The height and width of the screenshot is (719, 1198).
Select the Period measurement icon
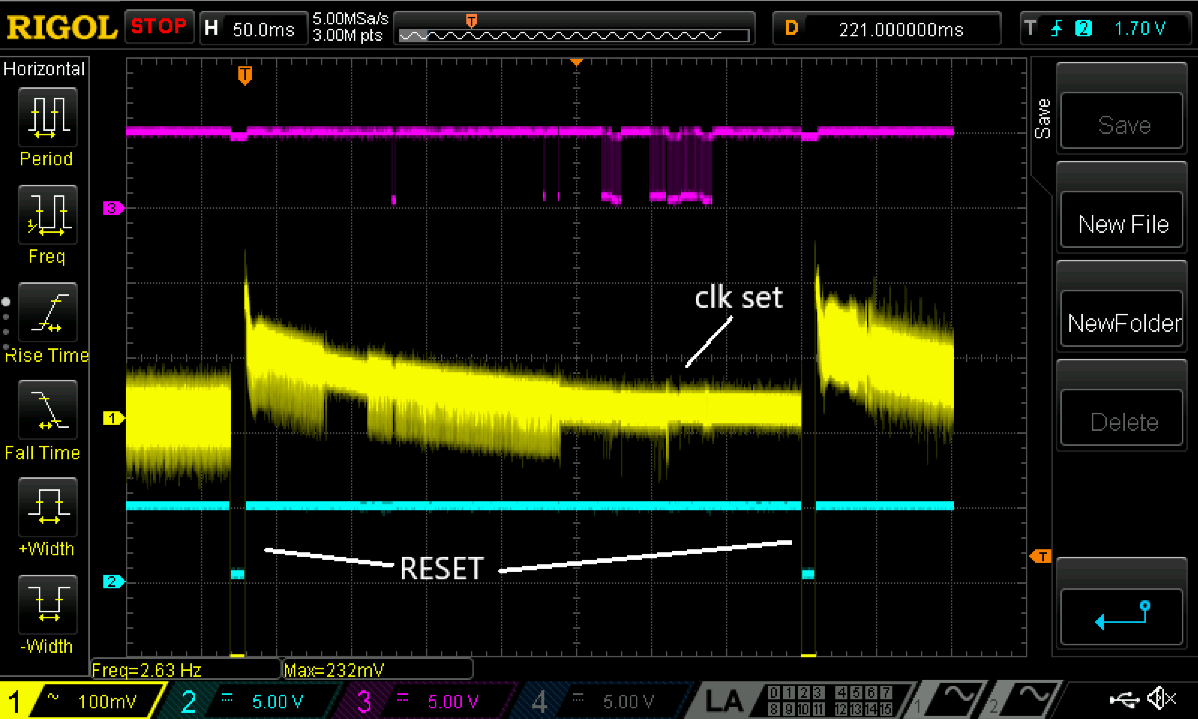click(47, 117)
